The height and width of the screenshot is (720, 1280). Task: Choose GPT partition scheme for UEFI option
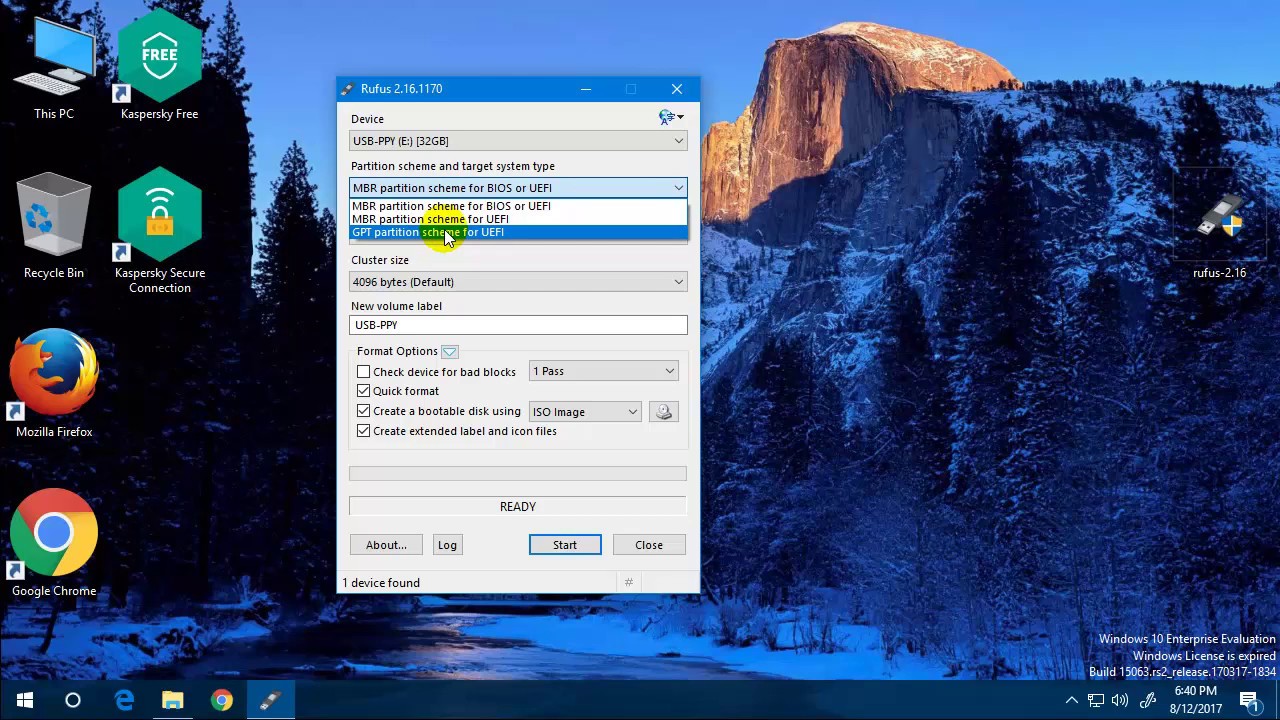point(518,232)
